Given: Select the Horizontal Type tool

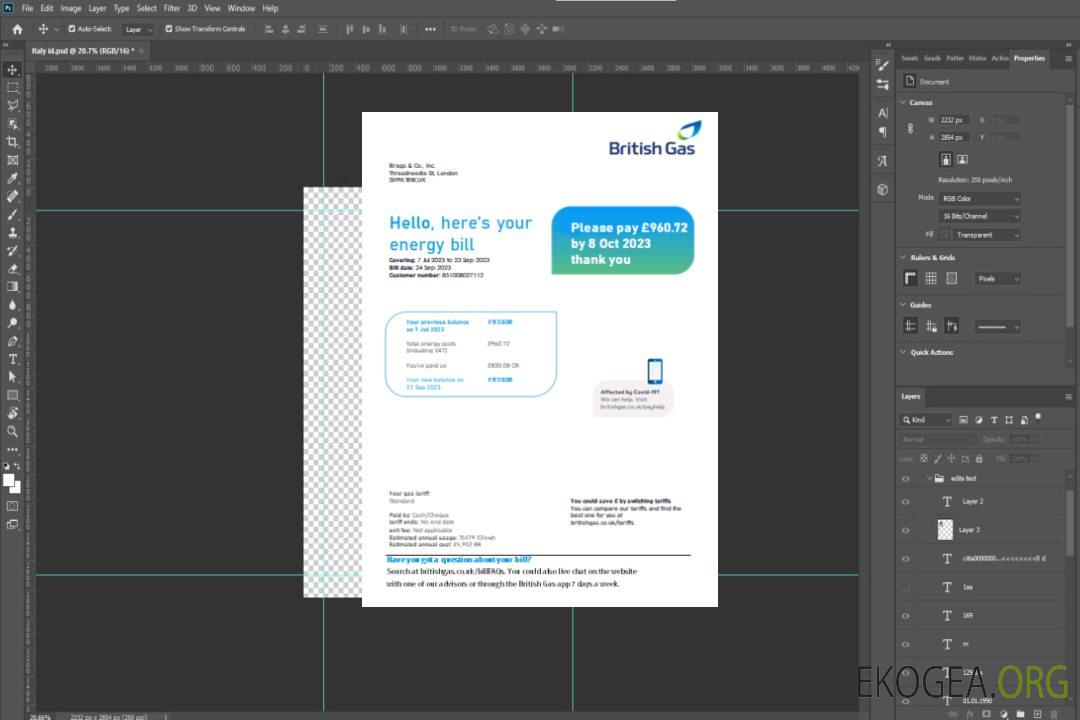Looking at the screenshot, I should 12,359.
